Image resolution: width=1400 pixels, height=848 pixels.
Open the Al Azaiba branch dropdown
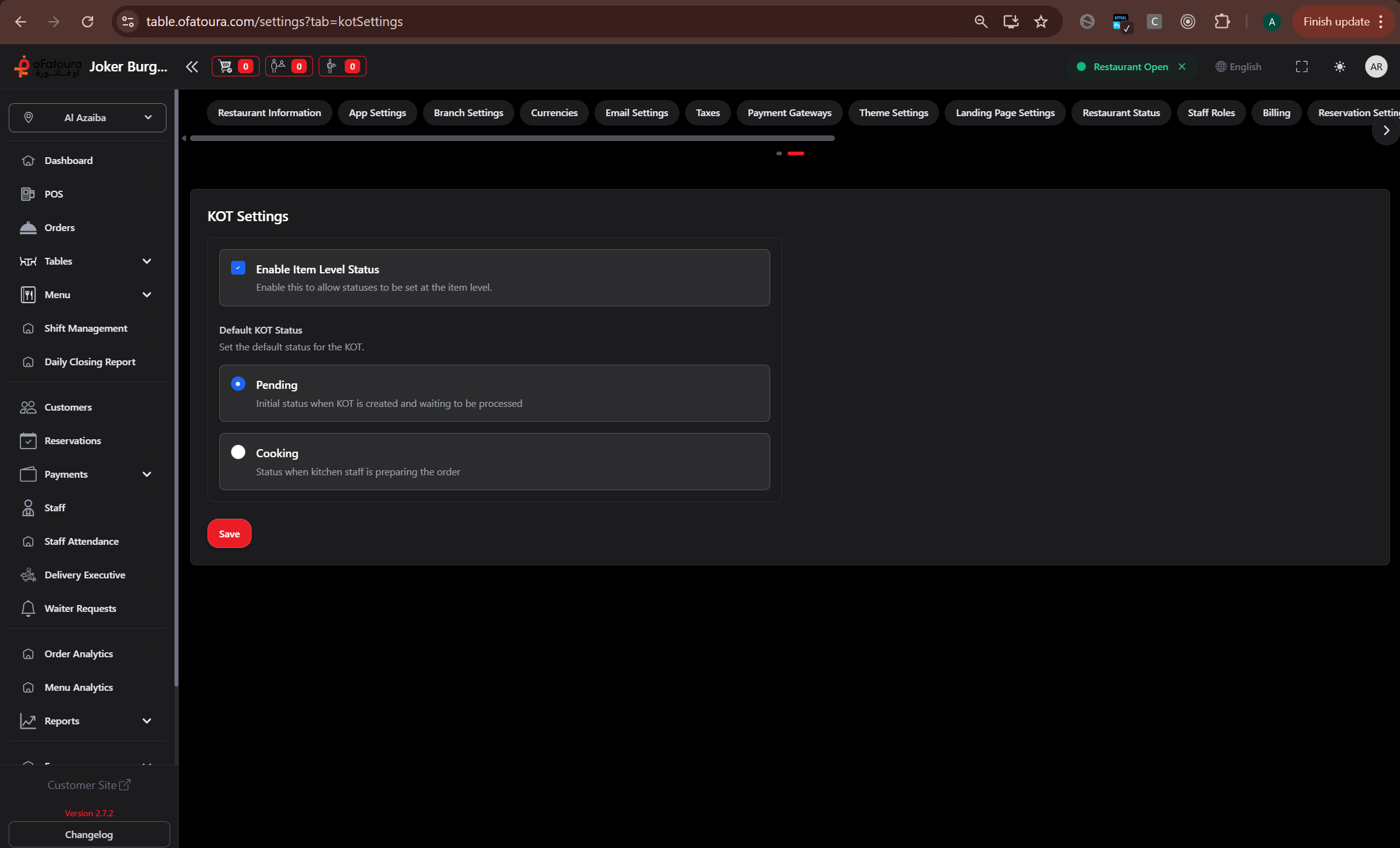point(88,117)
